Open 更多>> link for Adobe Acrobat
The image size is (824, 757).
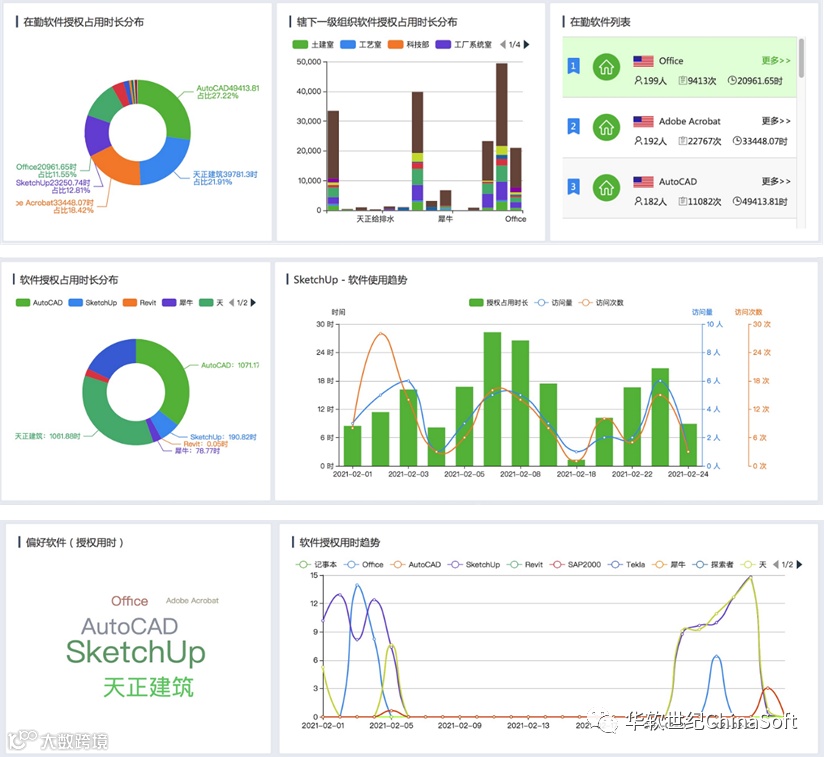(x=776, y=121)
